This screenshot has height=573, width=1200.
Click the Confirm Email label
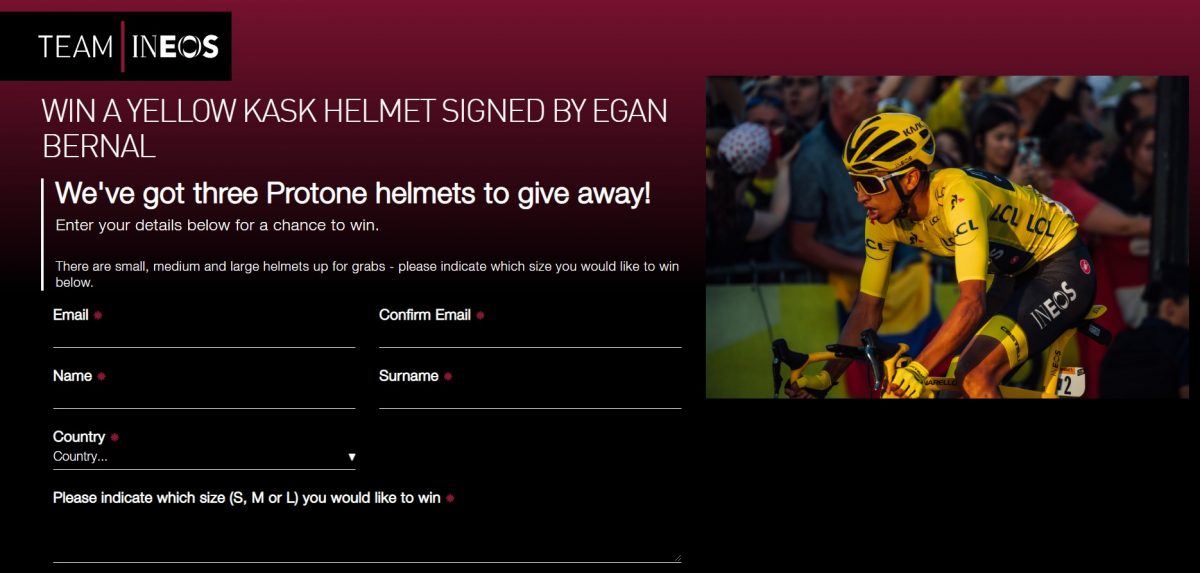[x=425, y=315]
